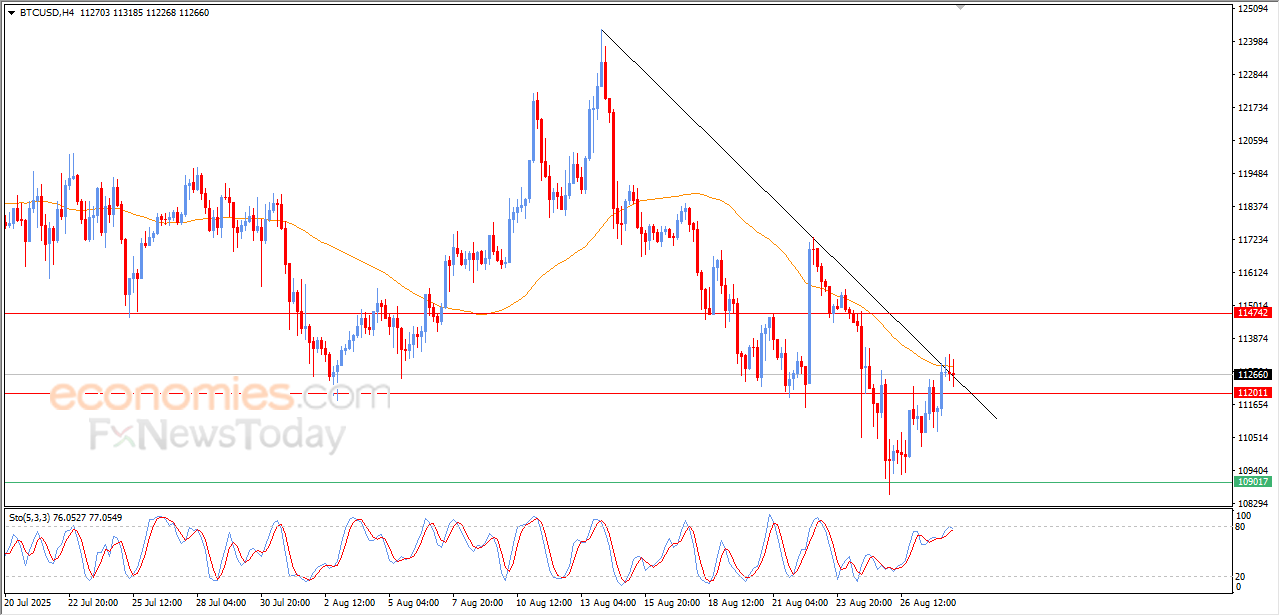The height and width of the screenshot is (616, 1280).
Task: Click the 120594 price axis value
Action: pos(1253,141)
